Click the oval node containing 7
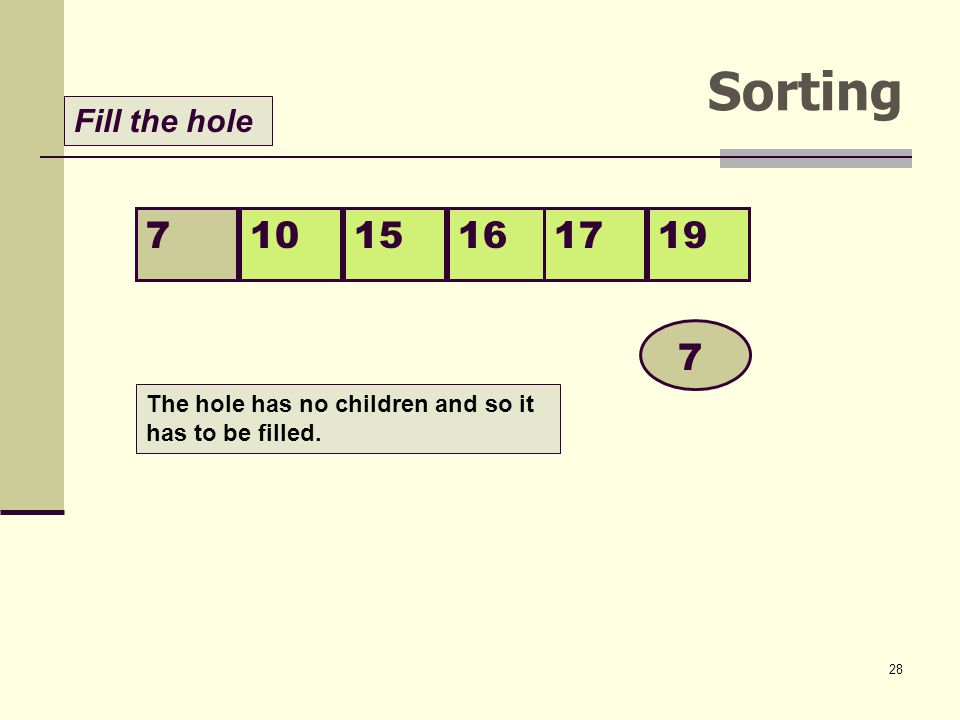This screenshot has height=720, width=960. 696,355
